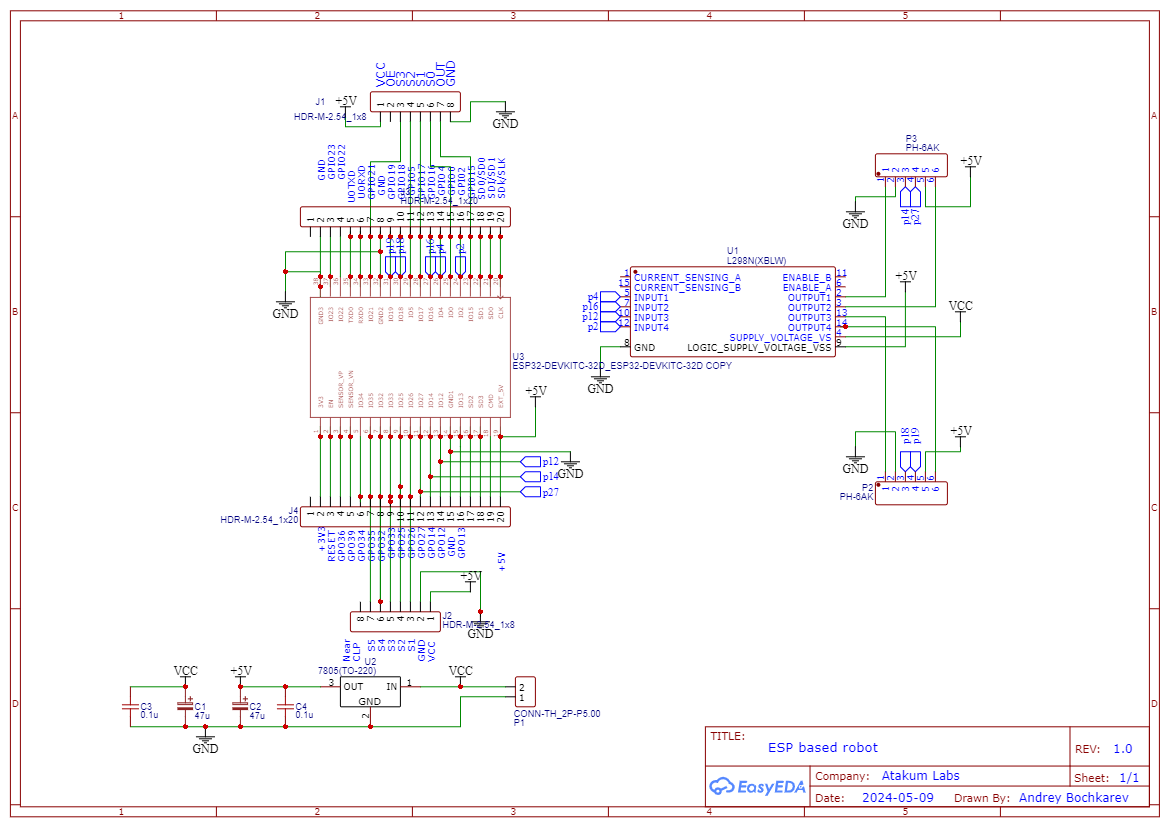The width and height of the screenshot is (1169, 827).
Task: Click the OUTPUT1 pin on L298N
Action: (x=810, y=298)
